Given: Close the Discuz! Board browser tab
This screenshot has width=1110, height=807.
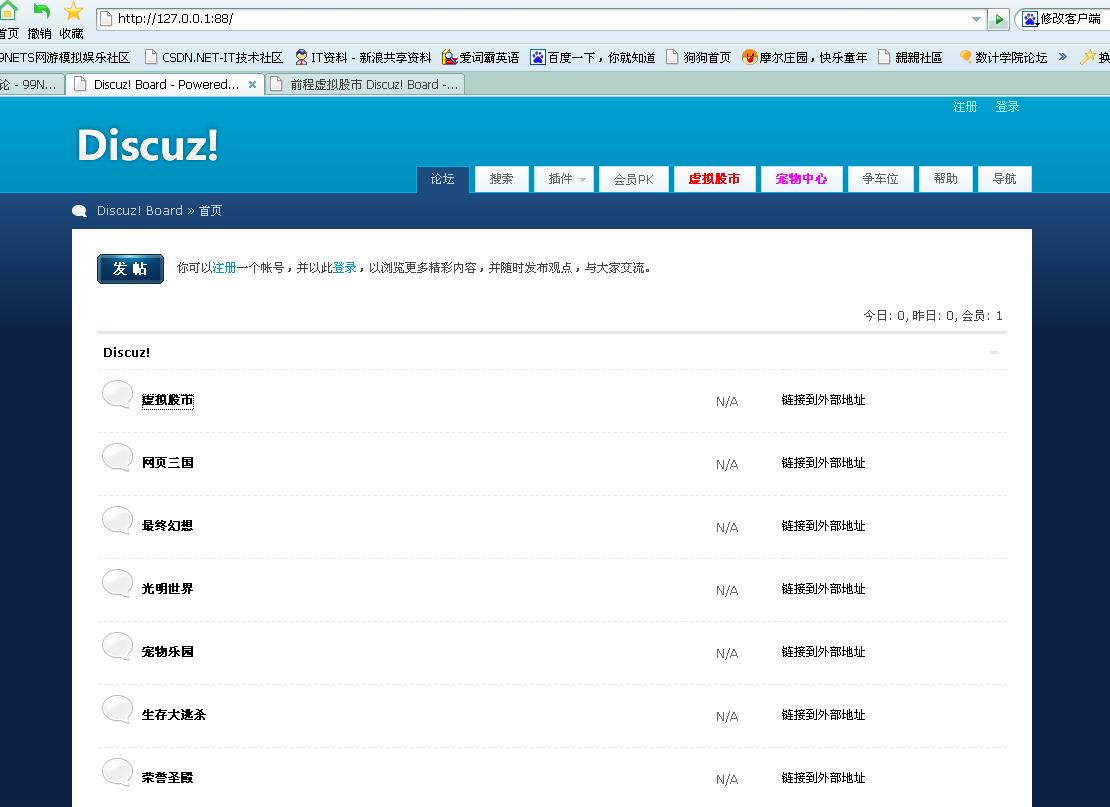Looking at the screenshot, I should [252, 85].
